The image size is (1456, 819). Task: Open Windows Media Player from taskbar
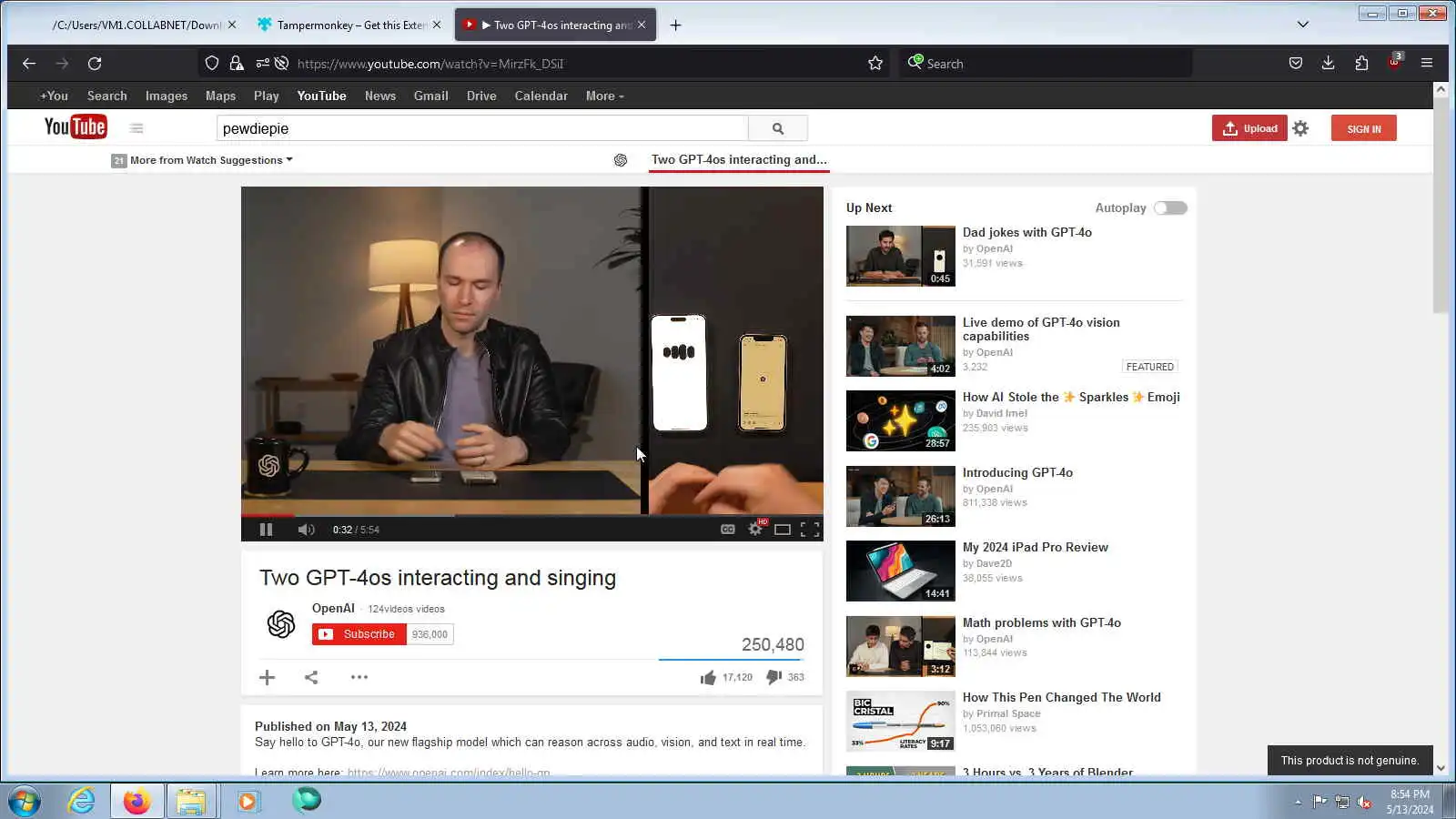click(248, 801)
